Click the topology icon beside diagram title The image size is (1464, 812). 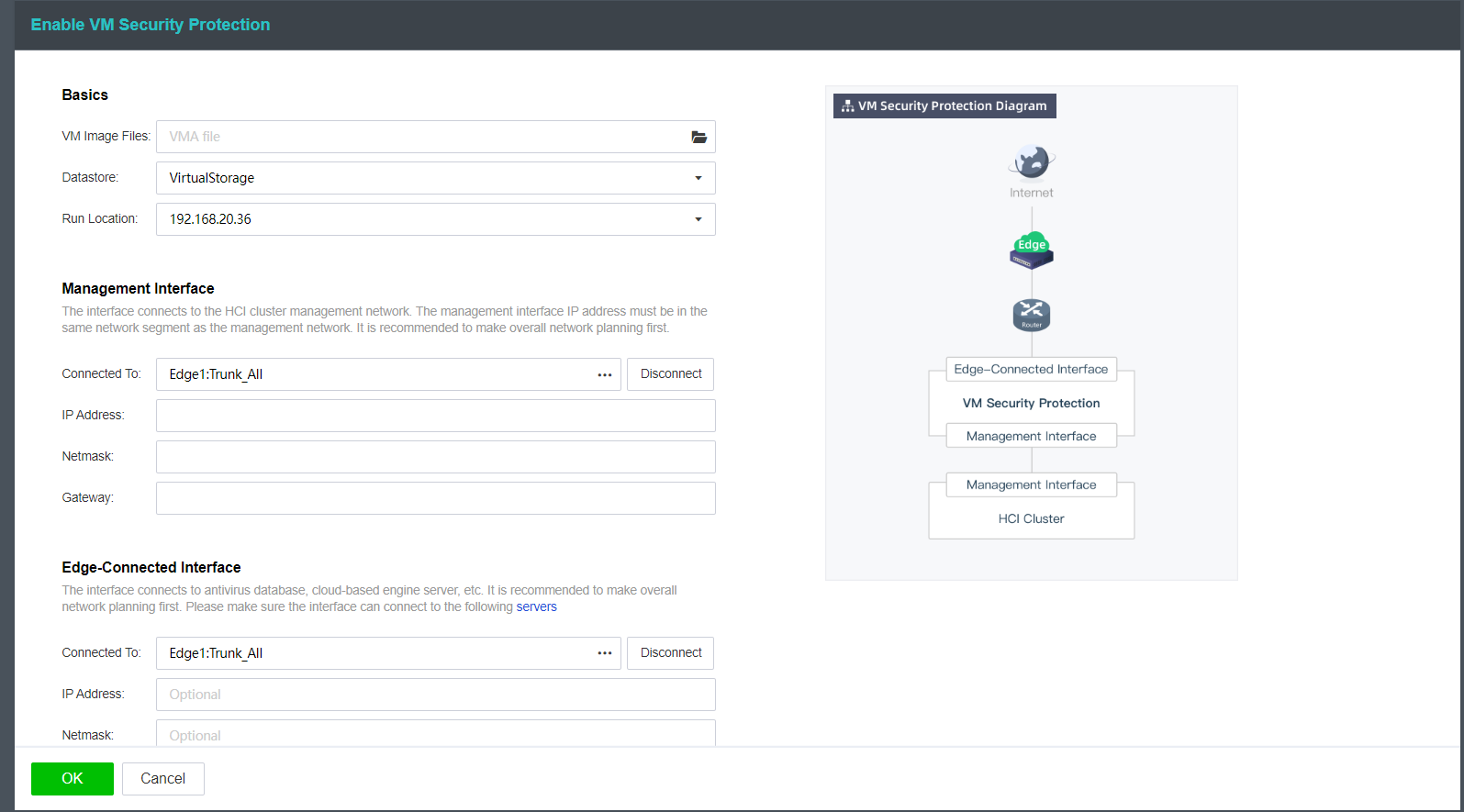(847, 106)
